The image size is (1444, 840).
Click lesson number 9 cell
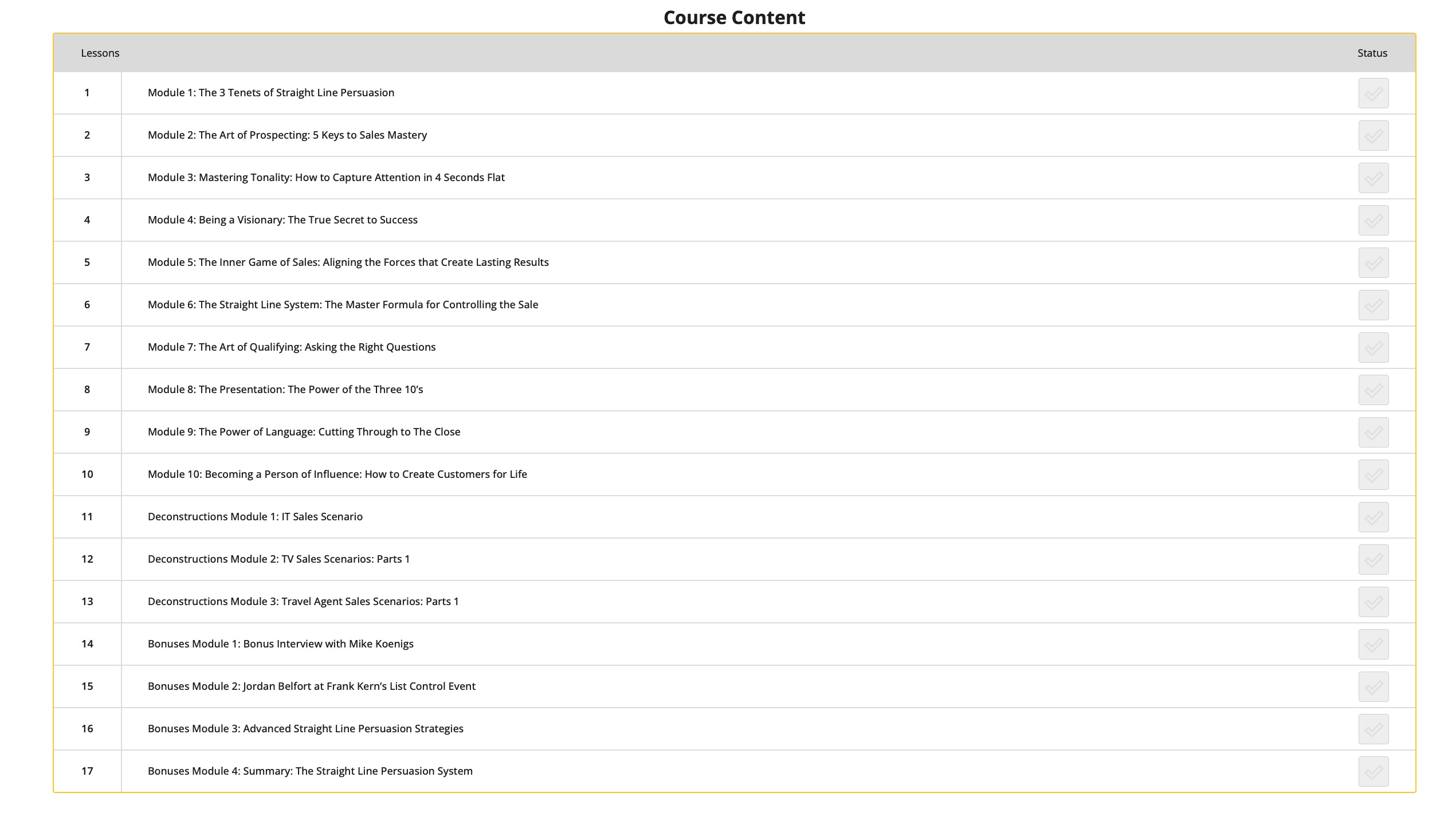(87, 432)
